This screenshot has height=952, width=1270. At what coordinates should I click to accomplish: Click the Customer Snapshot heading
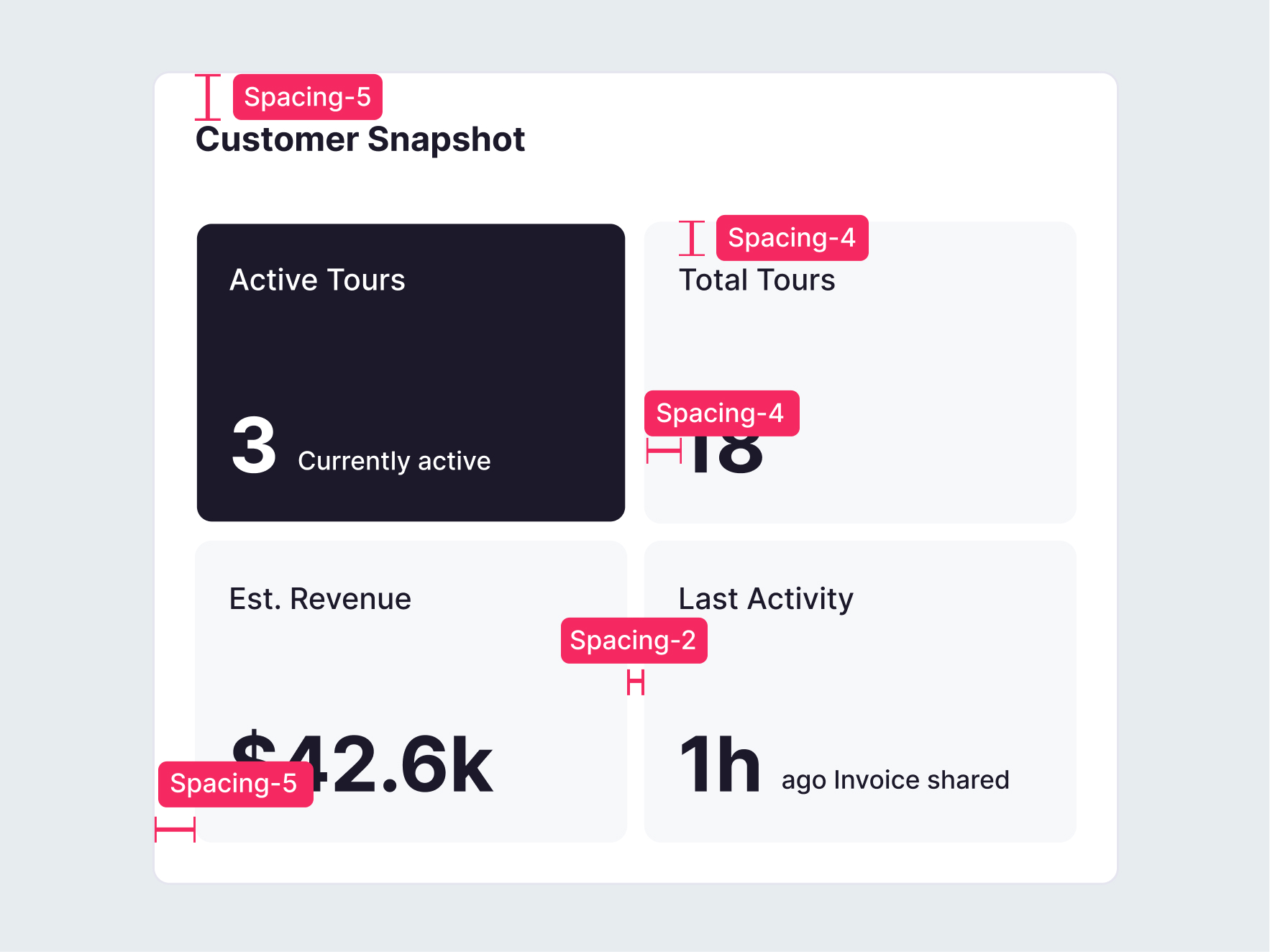360,139
